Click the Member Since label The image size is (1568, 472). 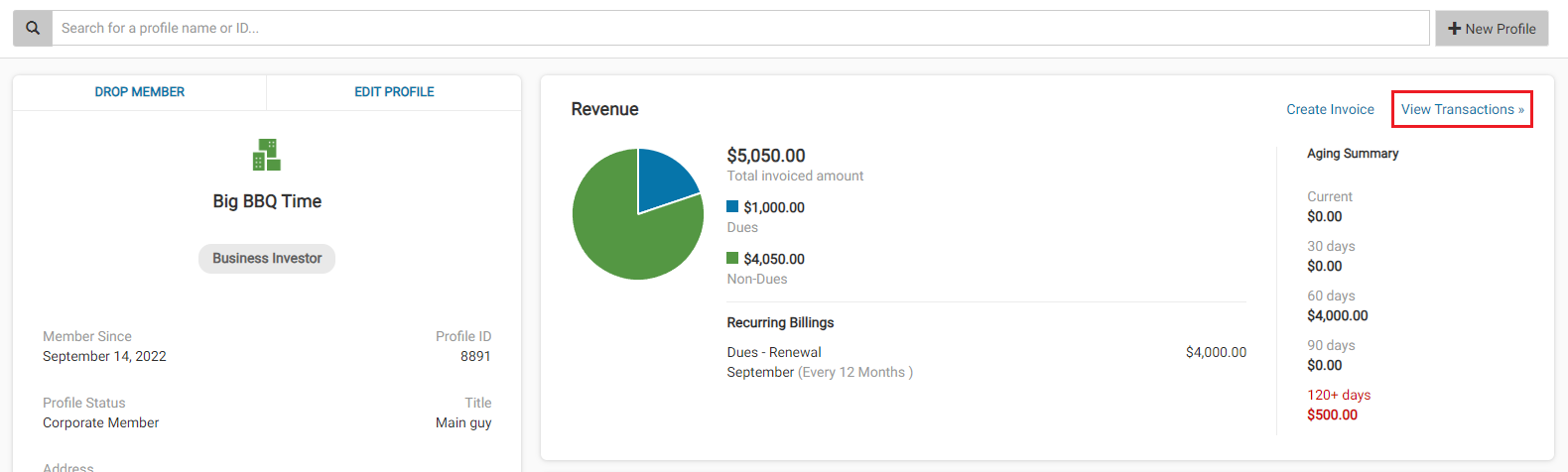tap(87, 336)
